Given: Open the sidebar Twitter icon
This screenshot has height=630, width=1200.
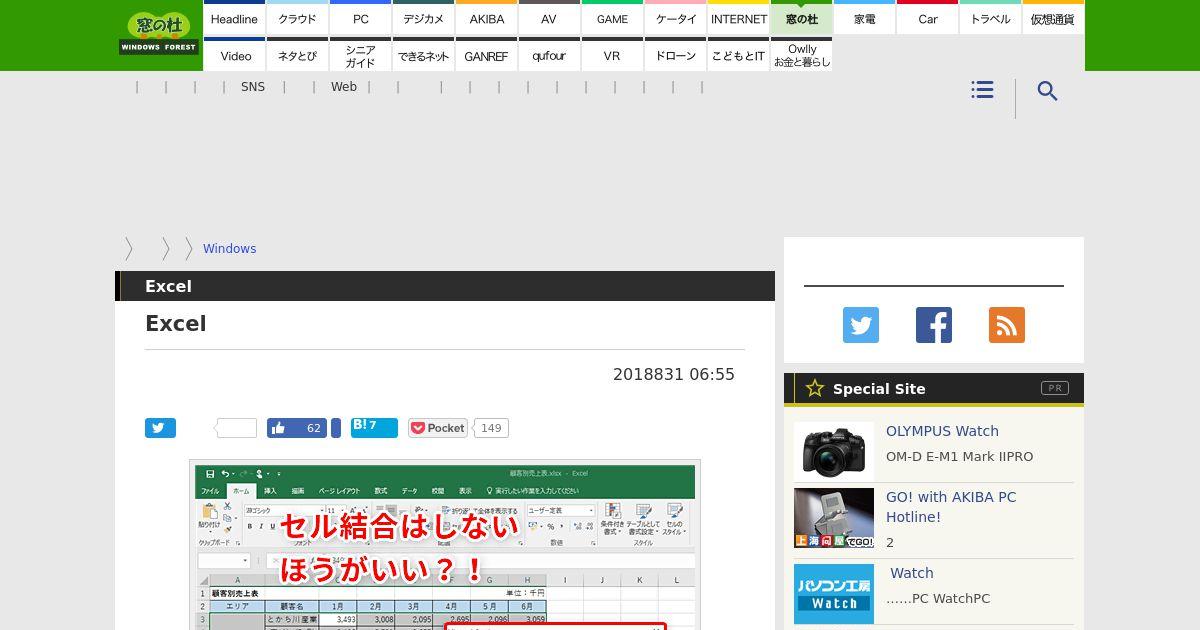Looking at the screenshot, I should point(861,325).
